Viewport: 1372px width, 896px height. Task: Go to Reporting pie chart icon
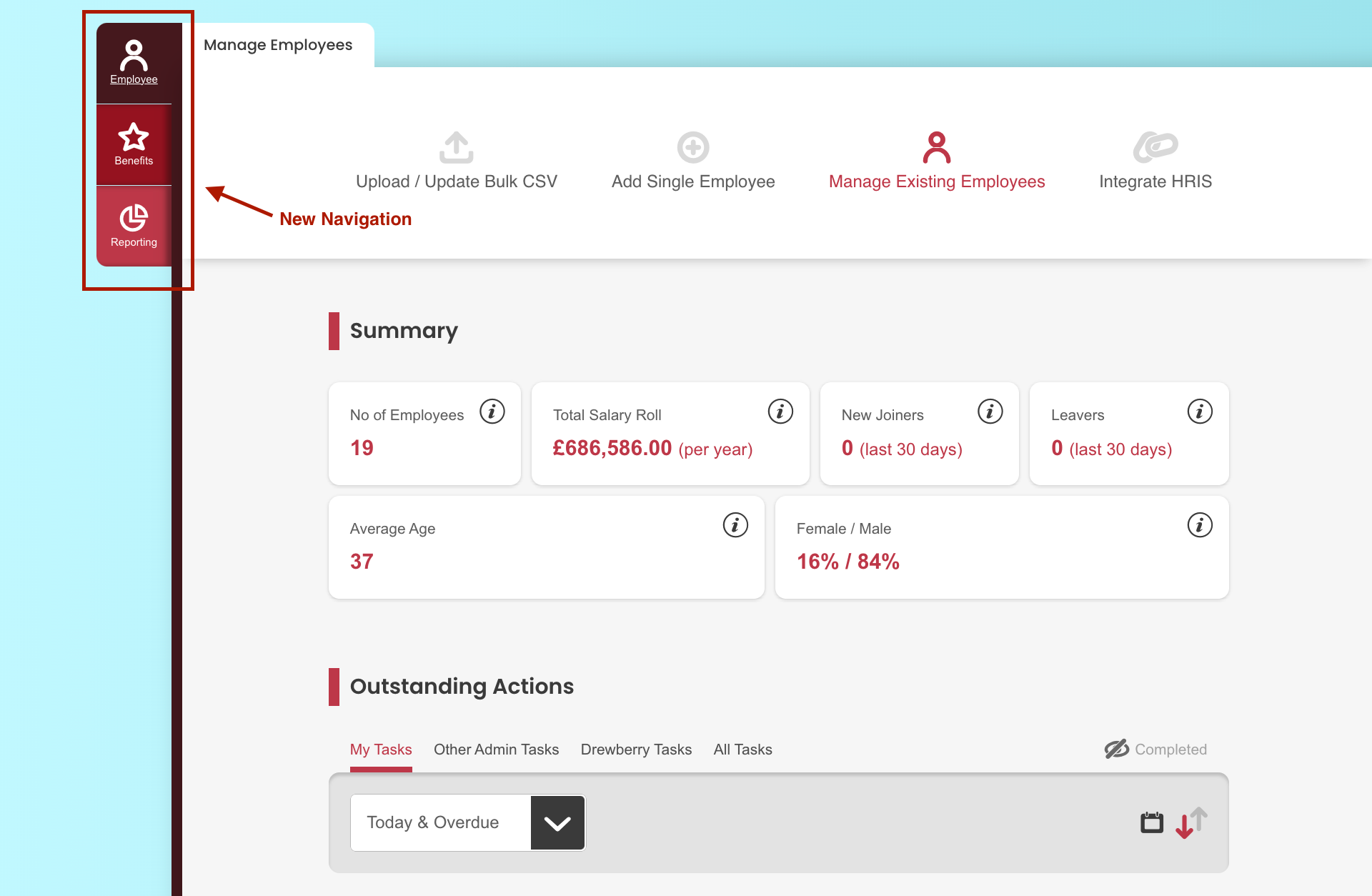pyautogui.click(x=134, y=218)
